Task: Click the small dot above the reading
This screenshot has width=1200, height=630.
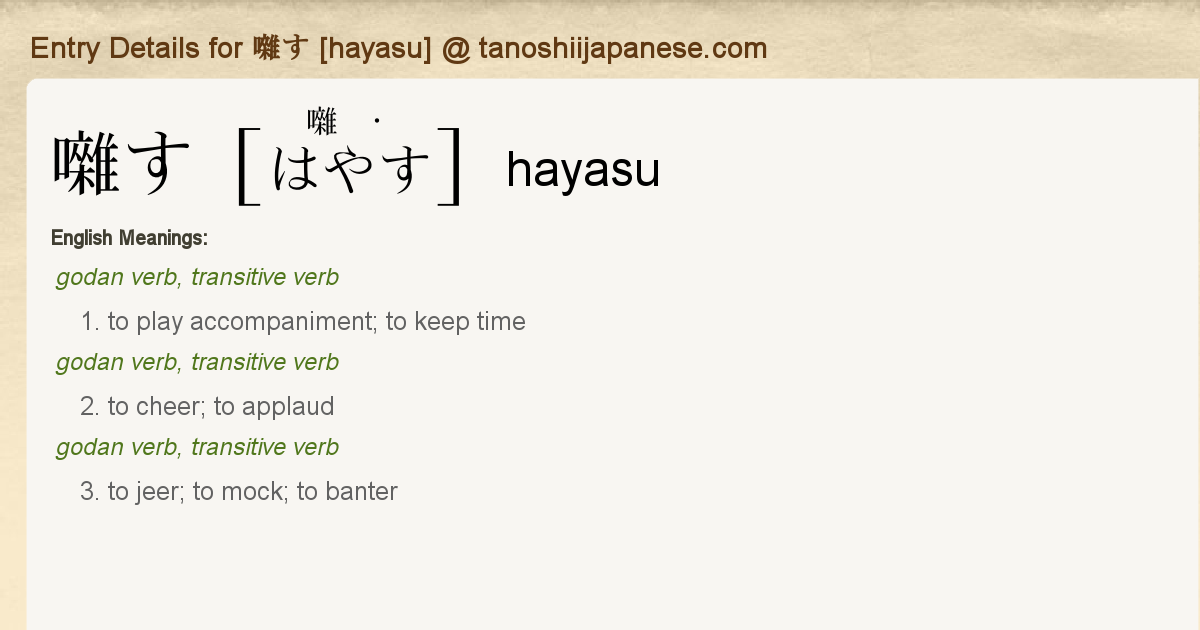Action: (x=377, y=121)
